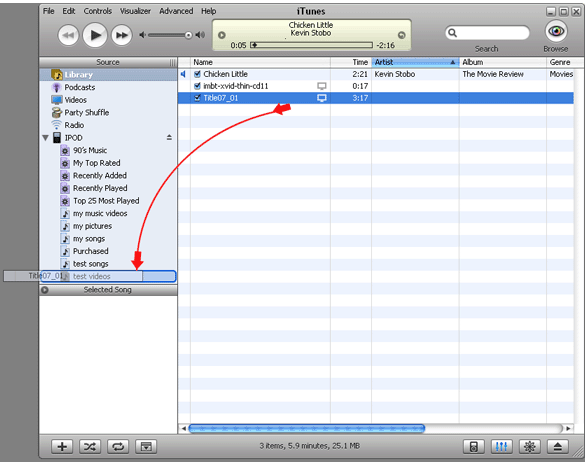Image resolution: width=588 pixels, height=462 pixels.
Task: Open the Recently Added playlist
Action: click(x=108, y=176)
